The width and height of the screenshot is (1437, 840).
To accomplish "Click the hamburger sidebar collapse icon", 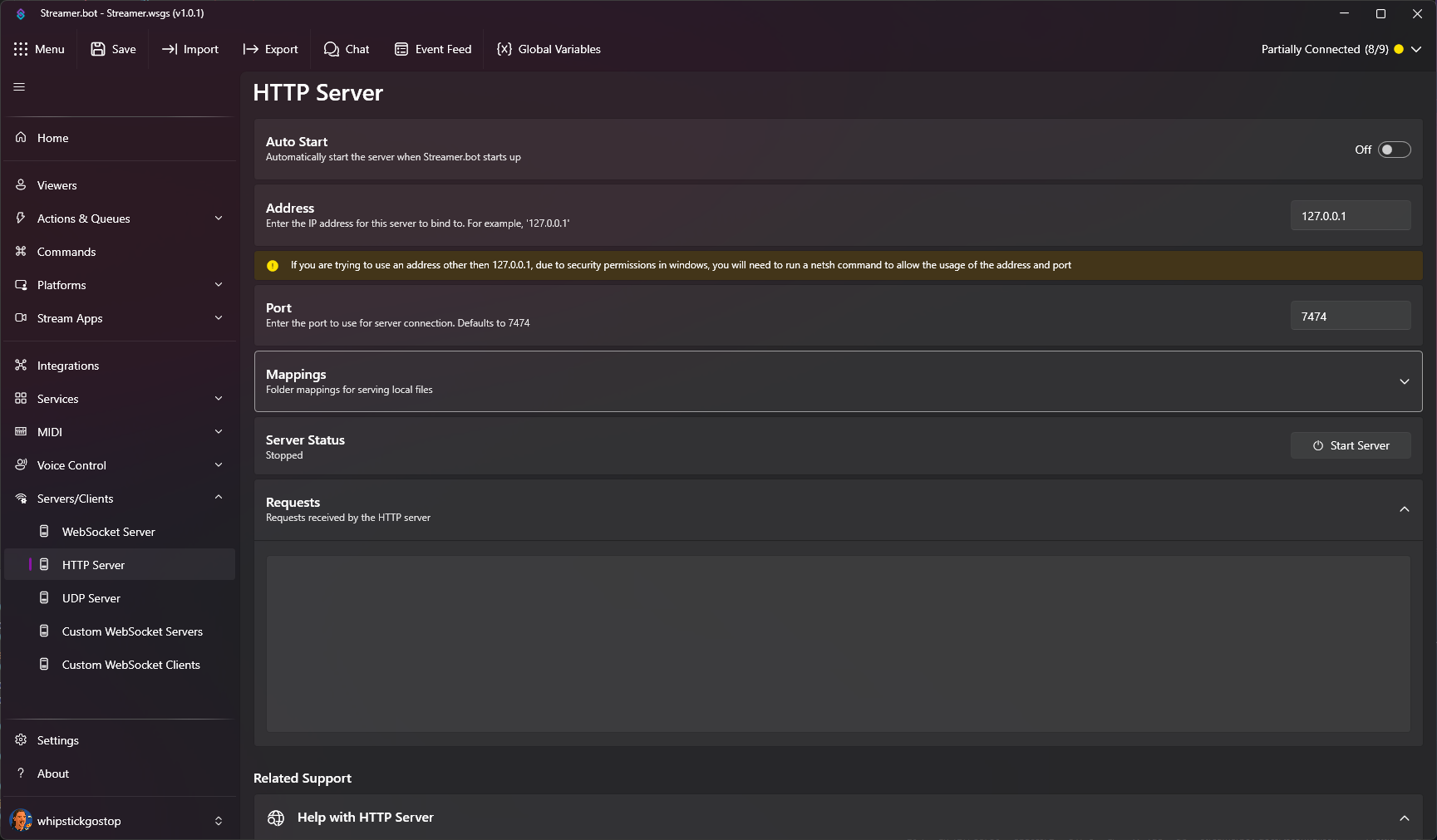I will pyautogui.click(x=19, y=87).
